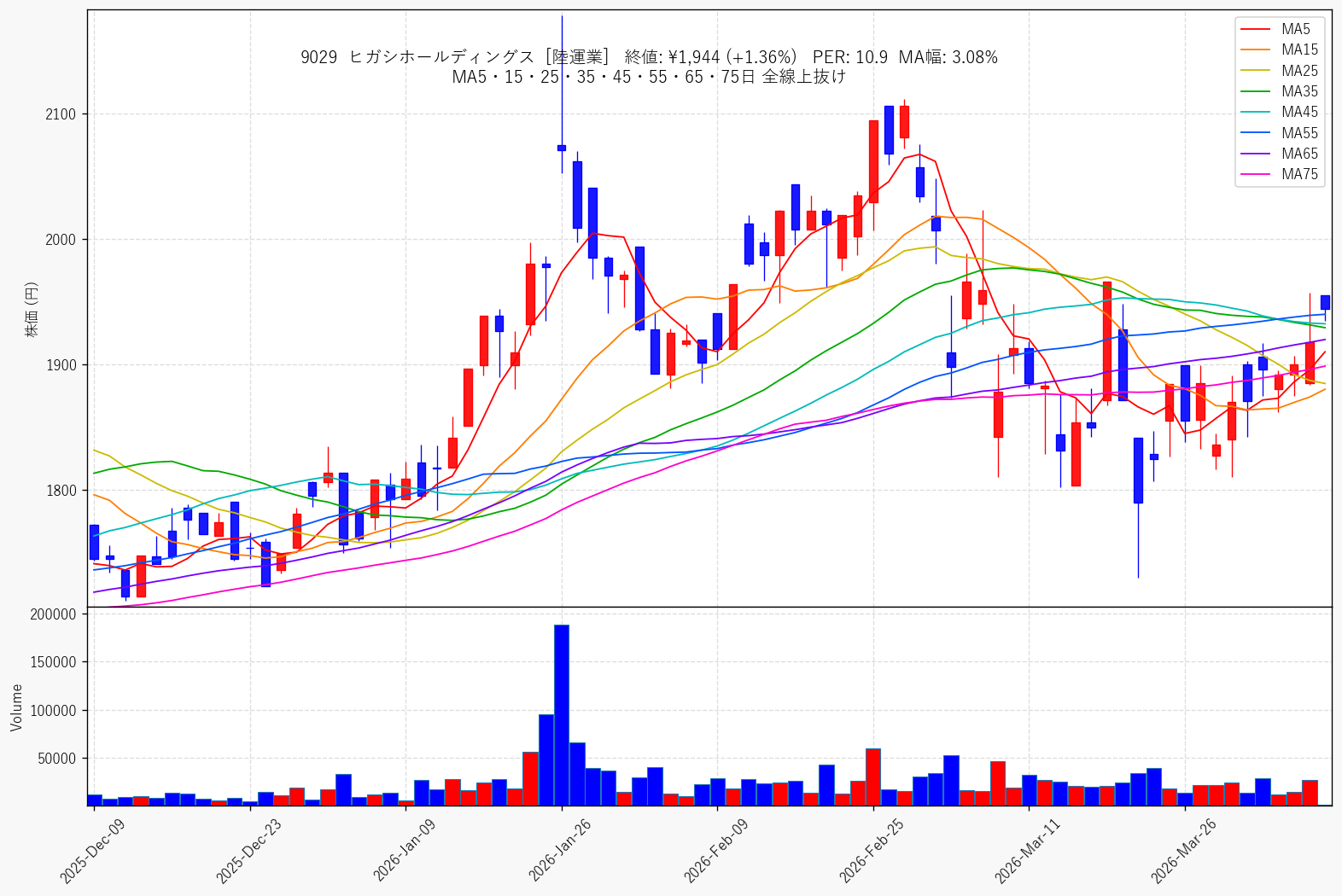Click the 2026-Mar-26 date label
The width and height of the screenshot is (1342, 896).
pyautogui.click(x=1184, y=850)
